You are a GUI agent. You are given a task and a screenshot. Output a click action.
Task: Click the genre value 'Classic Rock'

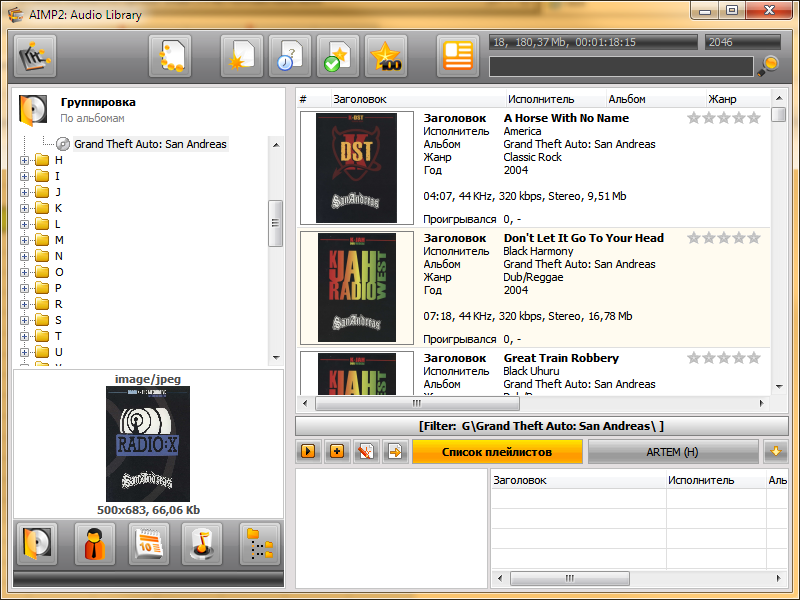click(533, 157)
